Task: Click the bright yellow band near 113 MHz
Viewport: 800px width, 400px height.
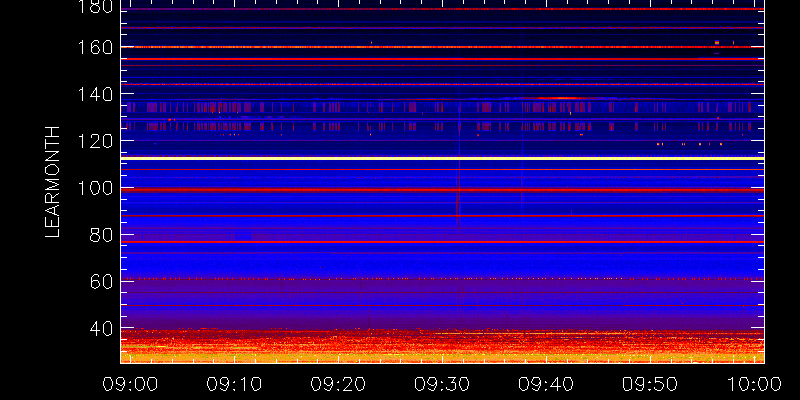Action: point(442,158)
